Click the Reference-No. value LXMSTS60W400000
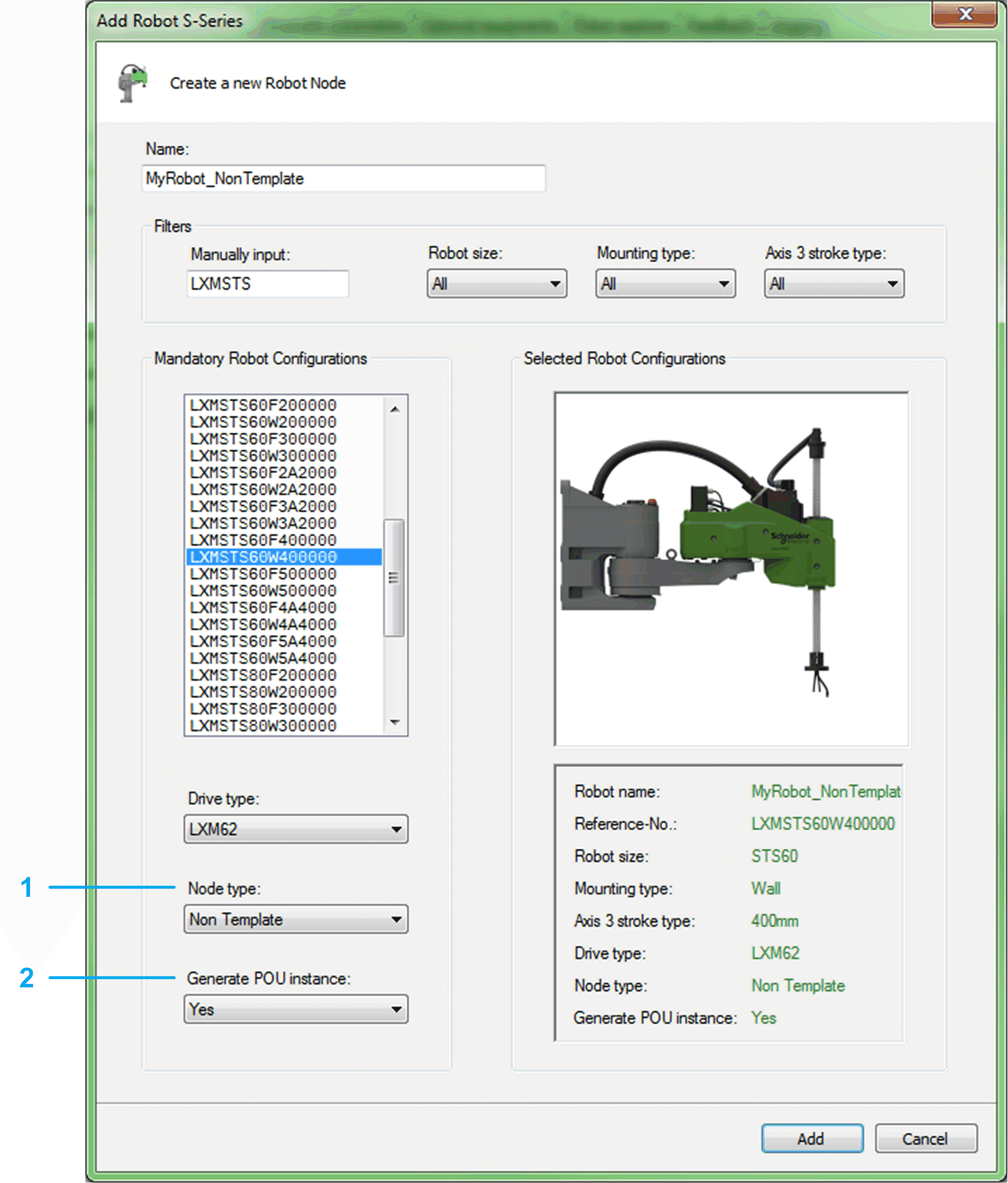Viewport: 1008px width, 1183px height. (x=823, y=824)
